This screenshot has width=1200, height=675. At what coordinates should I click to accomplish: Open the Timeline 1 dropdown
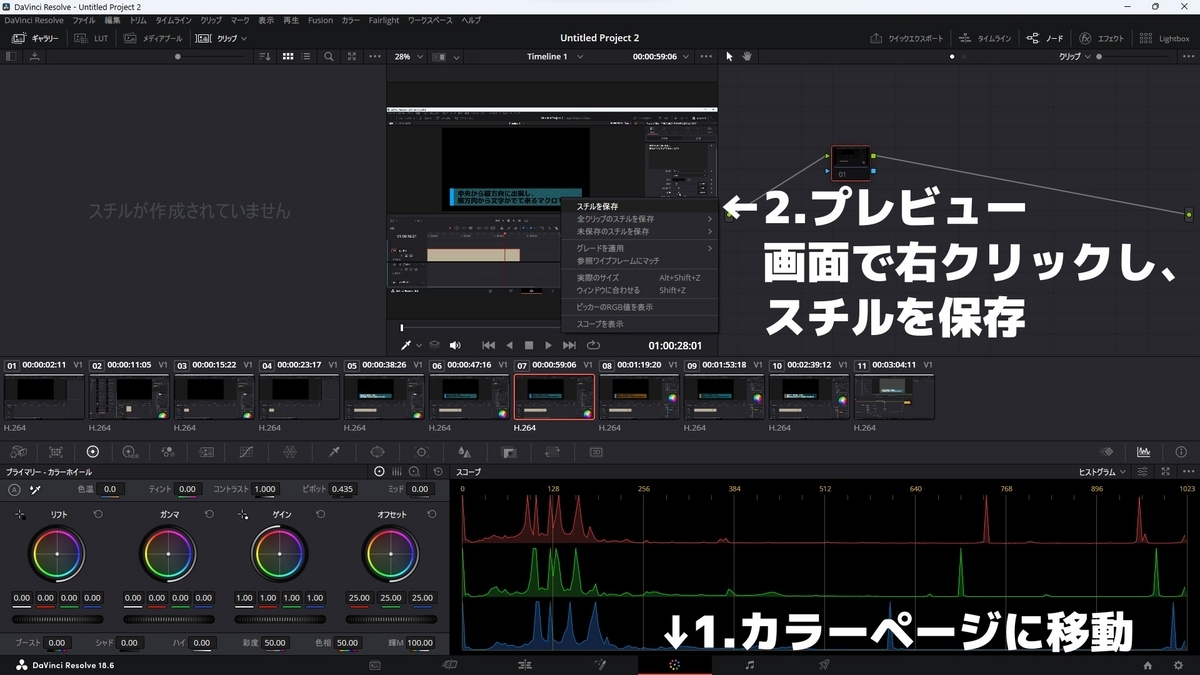553,57
